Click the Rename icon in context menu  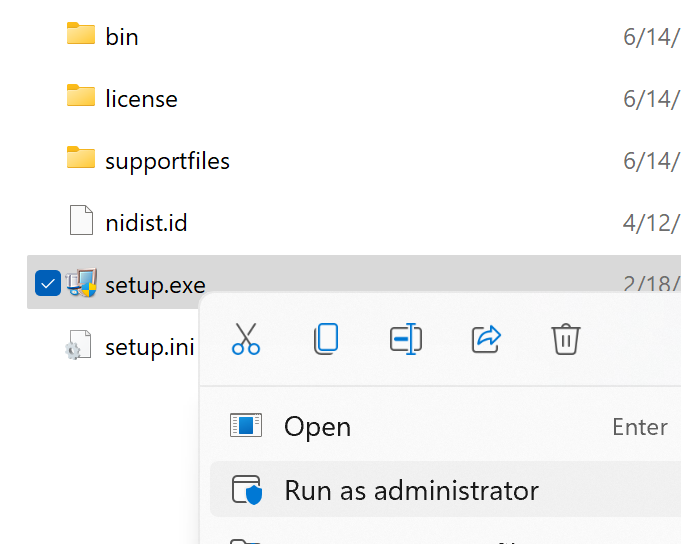(406, 339)
